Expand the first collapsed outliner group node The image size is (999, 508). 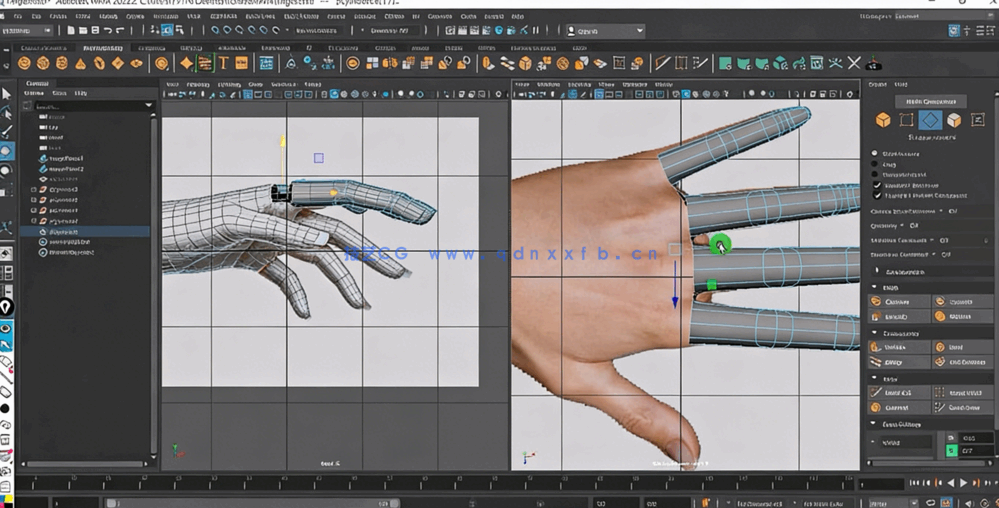coord(34,189)
